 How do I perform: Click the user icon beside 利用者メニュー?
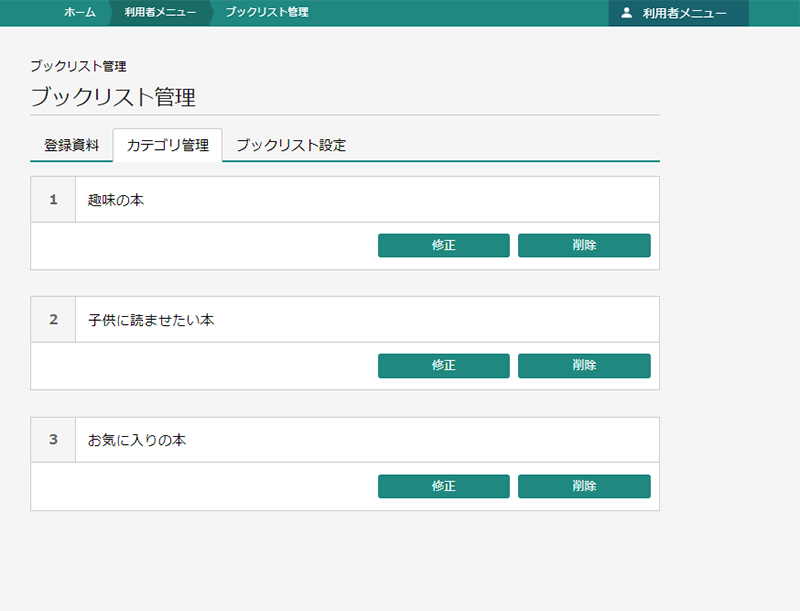pos(627,13)
